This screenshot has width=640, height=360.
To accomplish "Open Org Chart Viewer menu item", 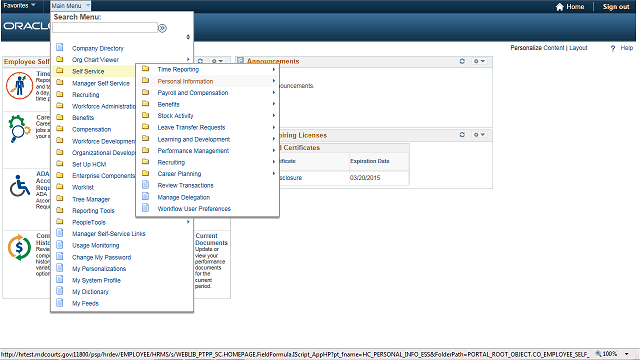I will (95, 60).
